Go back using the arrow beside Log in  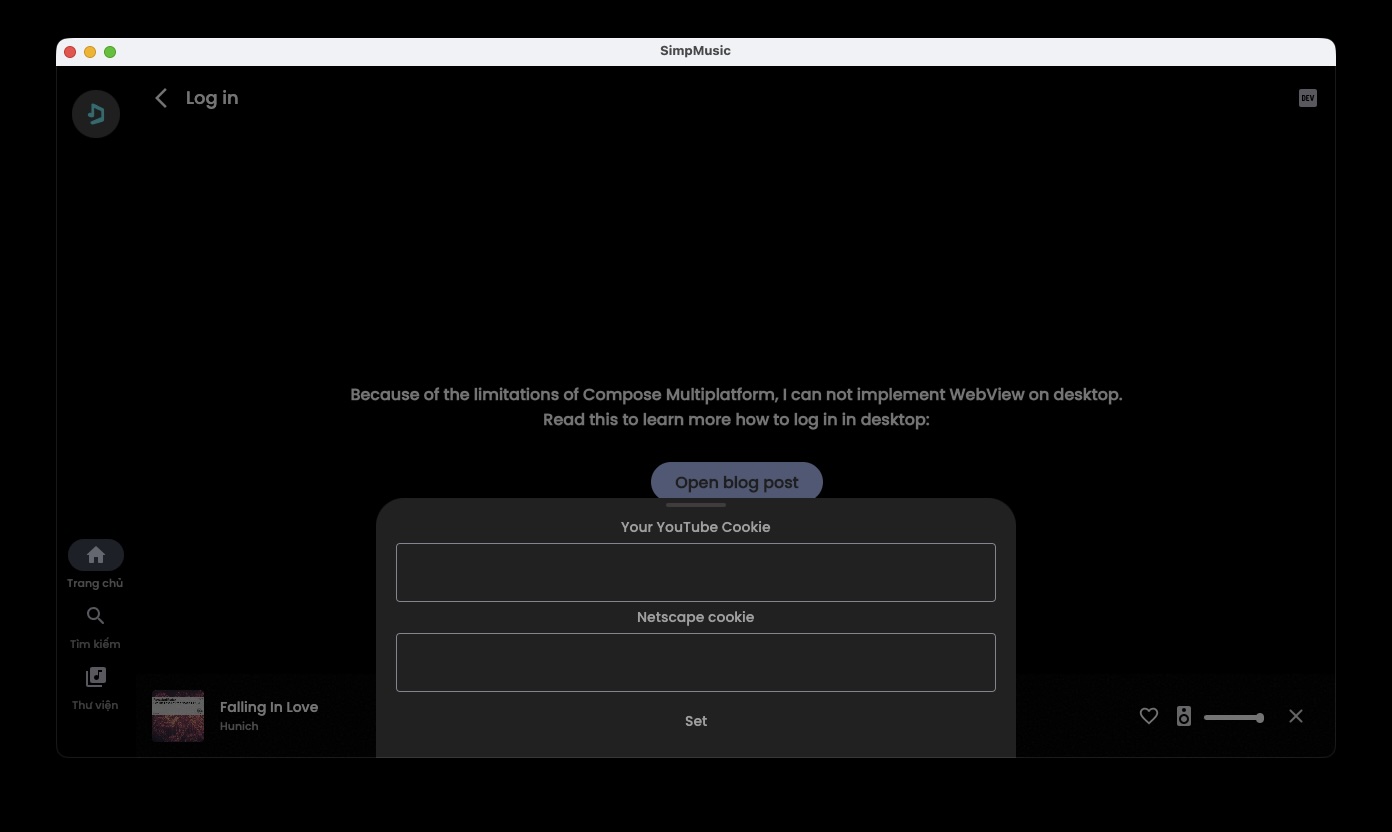[161, 98]
